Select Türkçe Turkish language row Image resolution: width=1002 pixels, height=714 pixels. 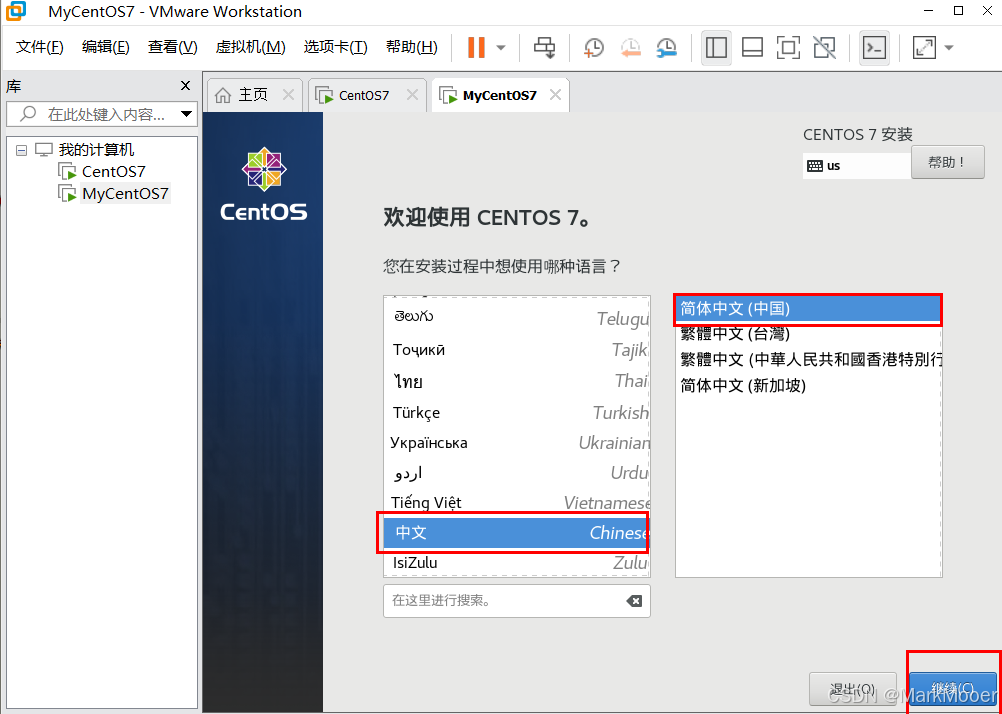[517, 412]
